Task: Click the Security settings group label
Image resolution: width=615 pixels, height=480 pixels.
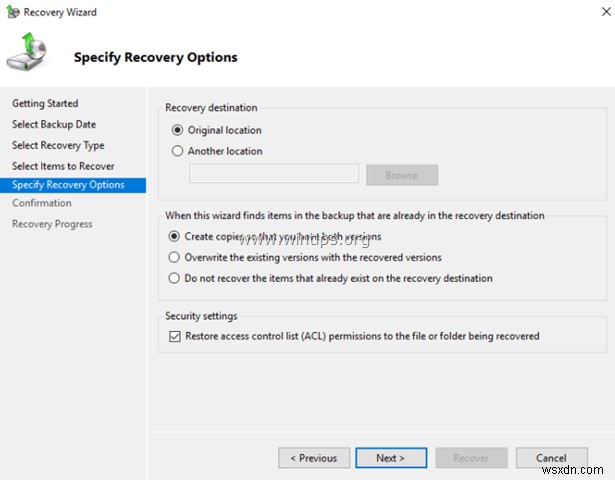Action: point(201,316)
